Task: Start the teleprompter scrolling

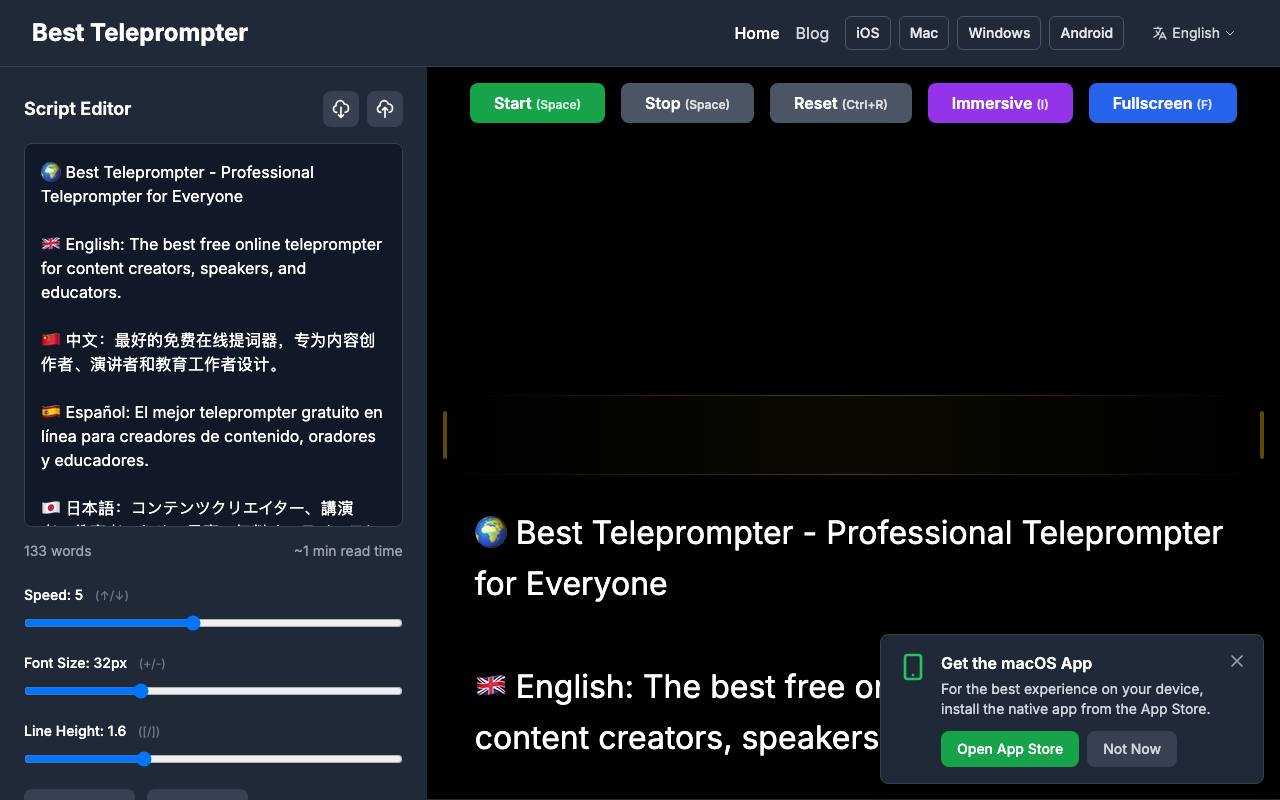Action: point(537,103)
